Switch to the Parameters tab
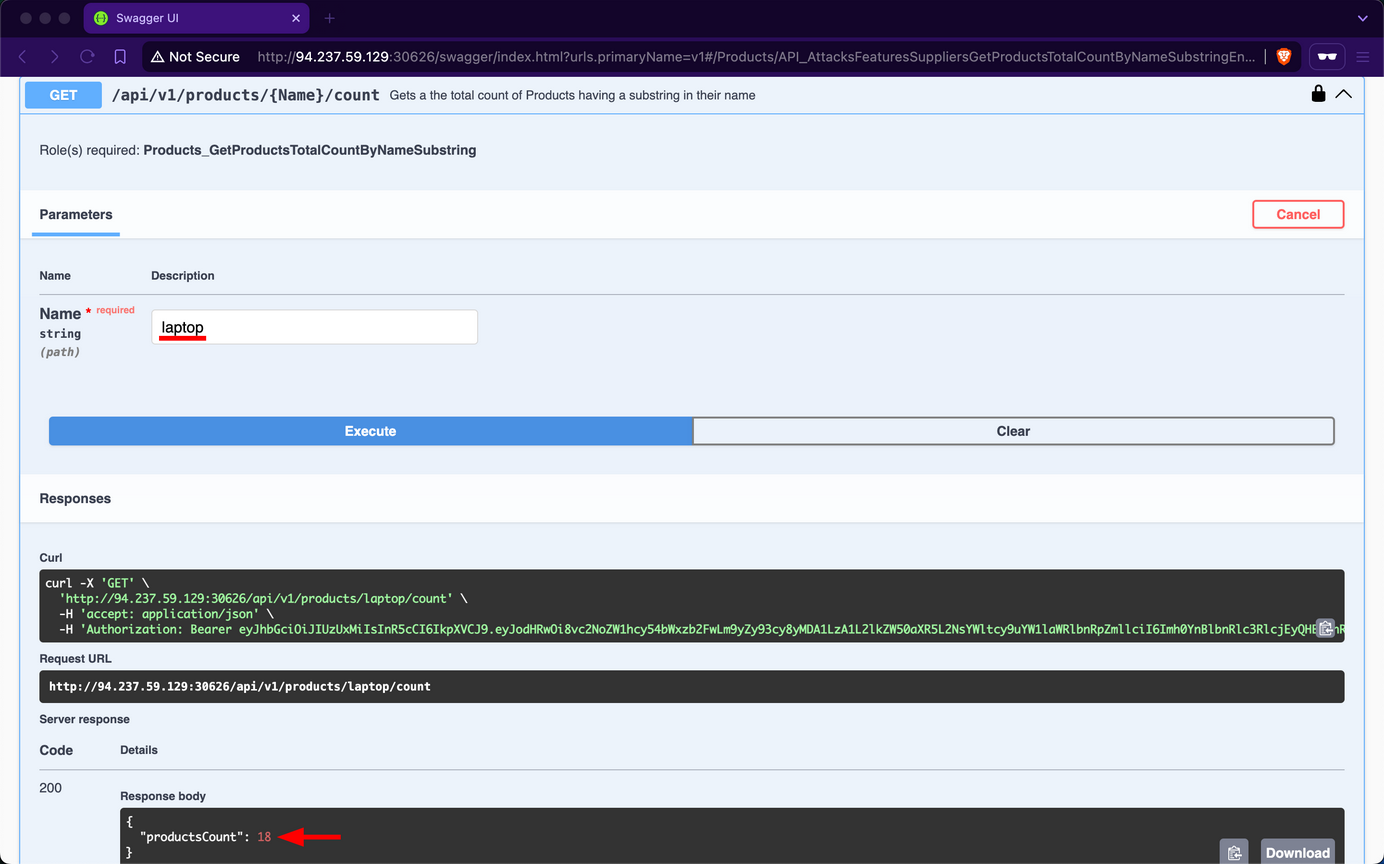 (75, 214)
